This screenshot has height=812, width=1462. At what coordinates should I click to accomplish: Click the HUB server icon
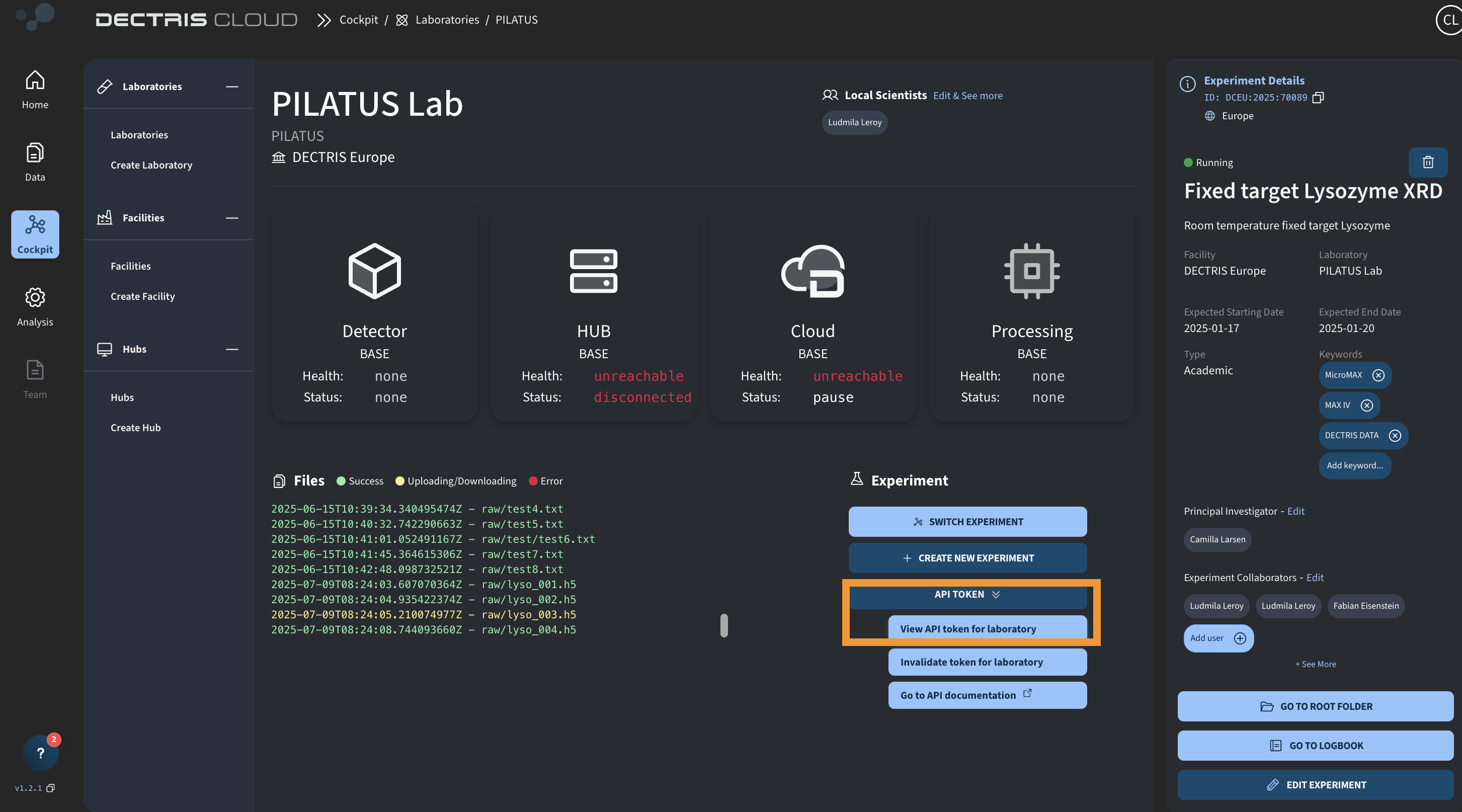click(594, 271)
